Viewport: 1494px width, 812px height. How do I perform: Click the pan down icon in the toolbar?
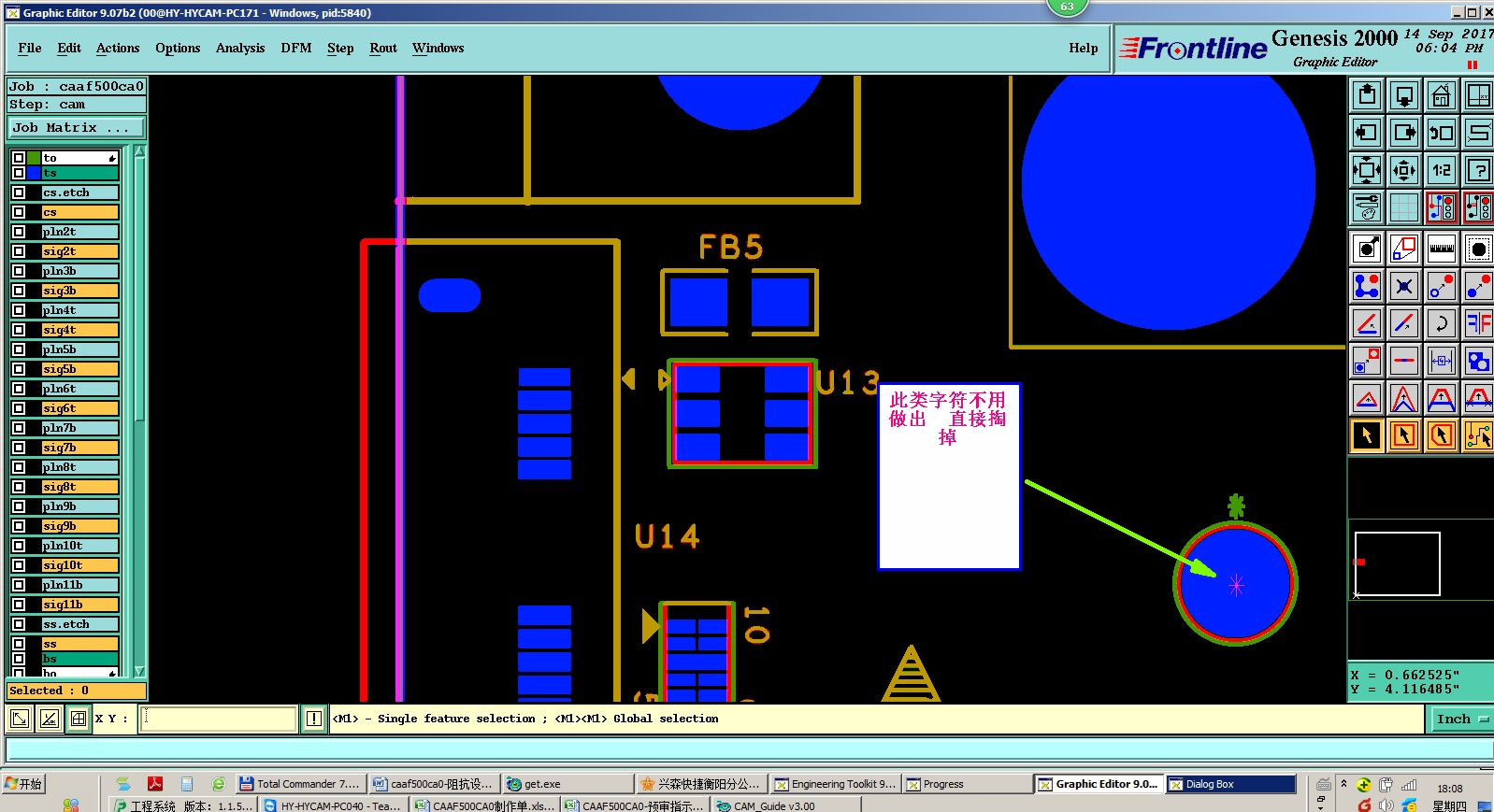[x=1404, y=95]
